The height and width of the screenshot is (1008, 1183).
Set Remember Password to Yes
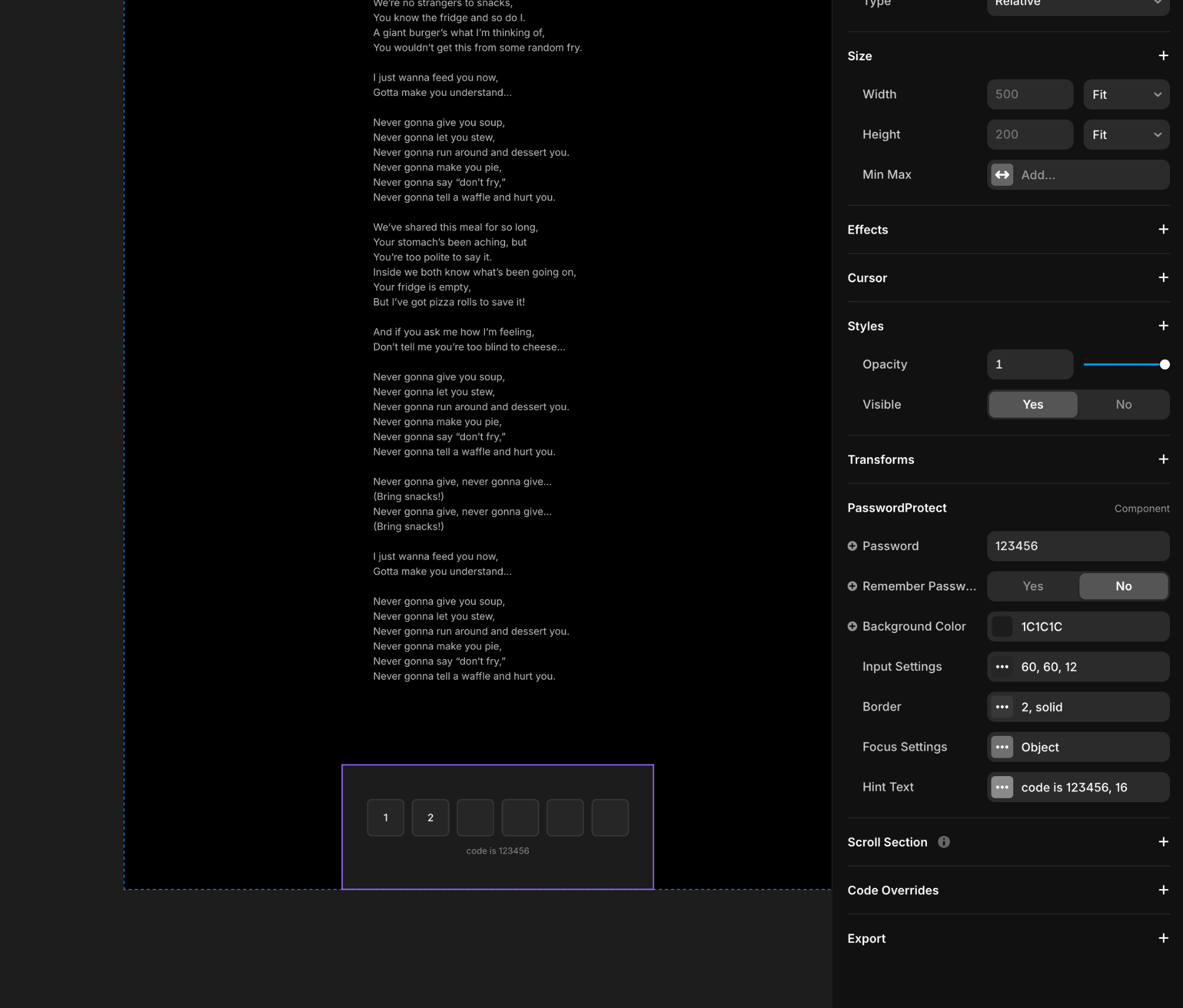(x=1033, y=586)
